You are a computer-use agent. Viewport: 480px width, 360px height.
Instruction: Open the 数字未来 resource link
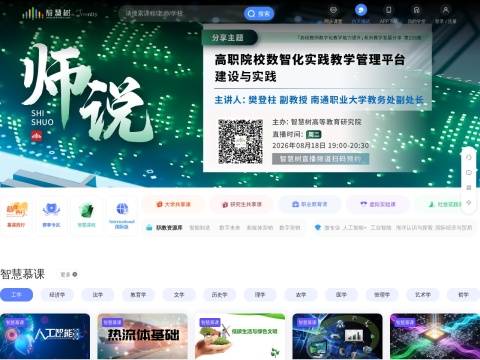coord(230,228)
